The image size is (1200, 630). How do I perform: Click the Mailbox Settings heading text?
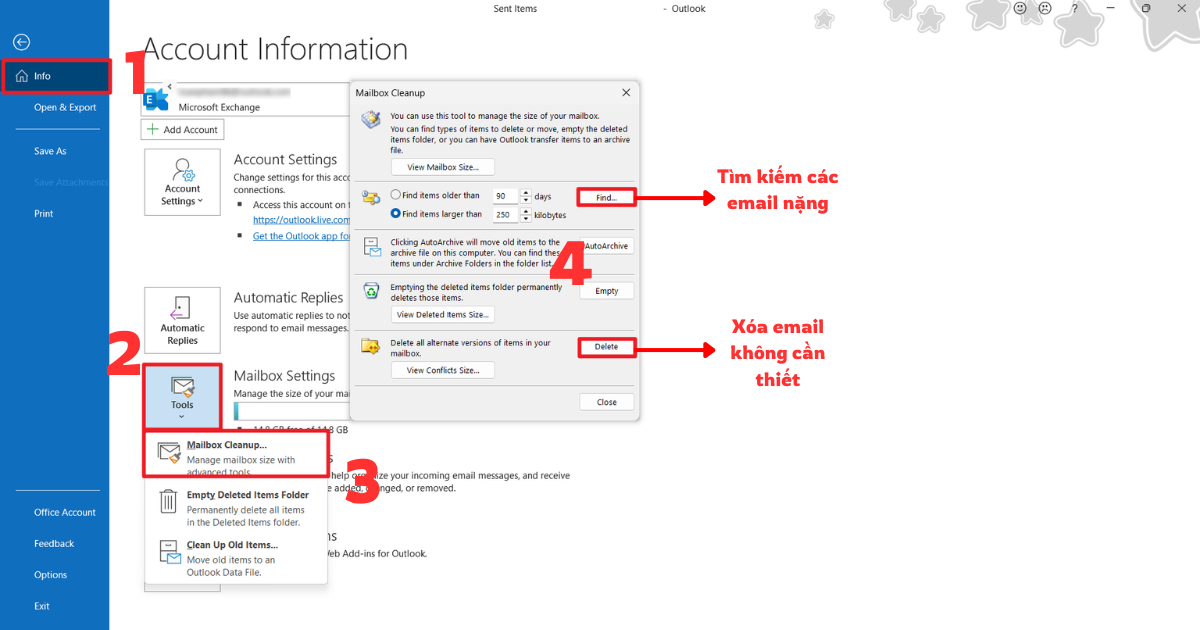click(x=284, y=376)
